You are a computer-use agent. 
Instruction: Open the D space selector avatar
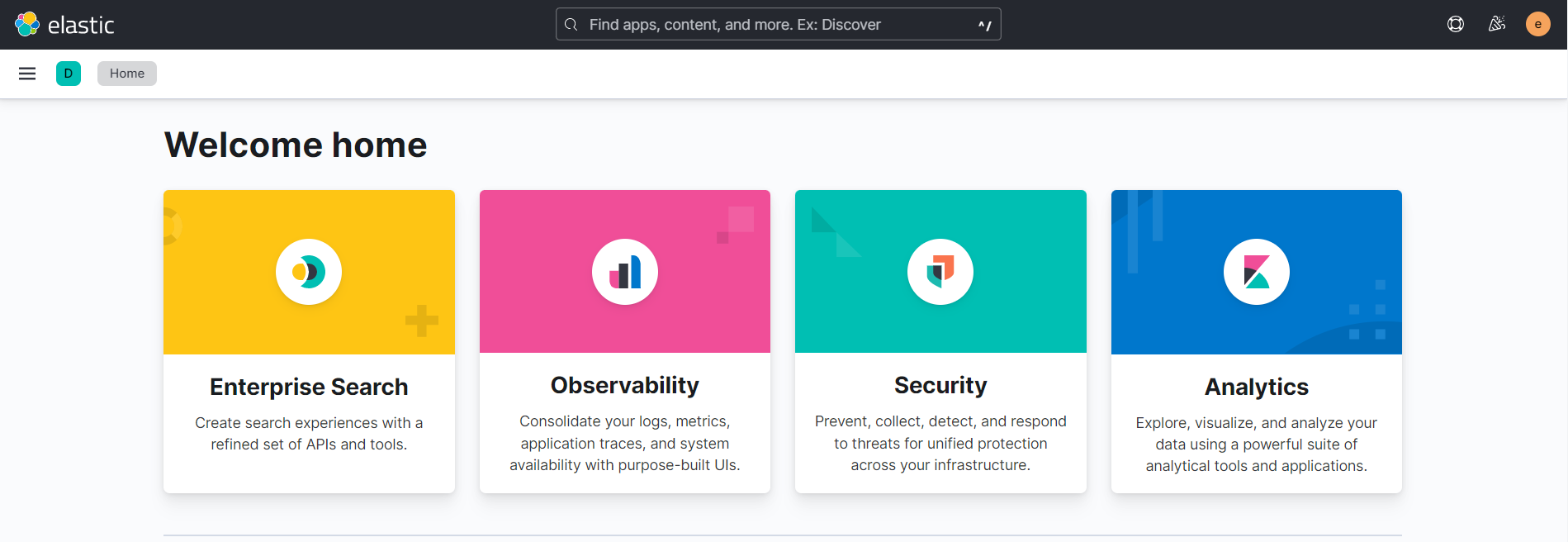point(69,74)
